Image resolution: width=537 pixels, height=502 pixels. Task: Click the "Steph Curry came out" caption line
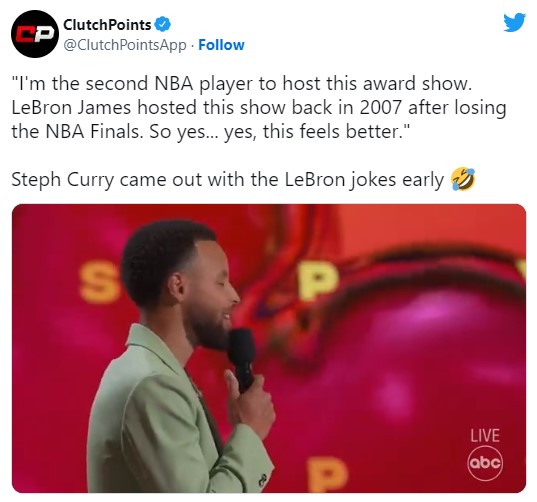227,179
